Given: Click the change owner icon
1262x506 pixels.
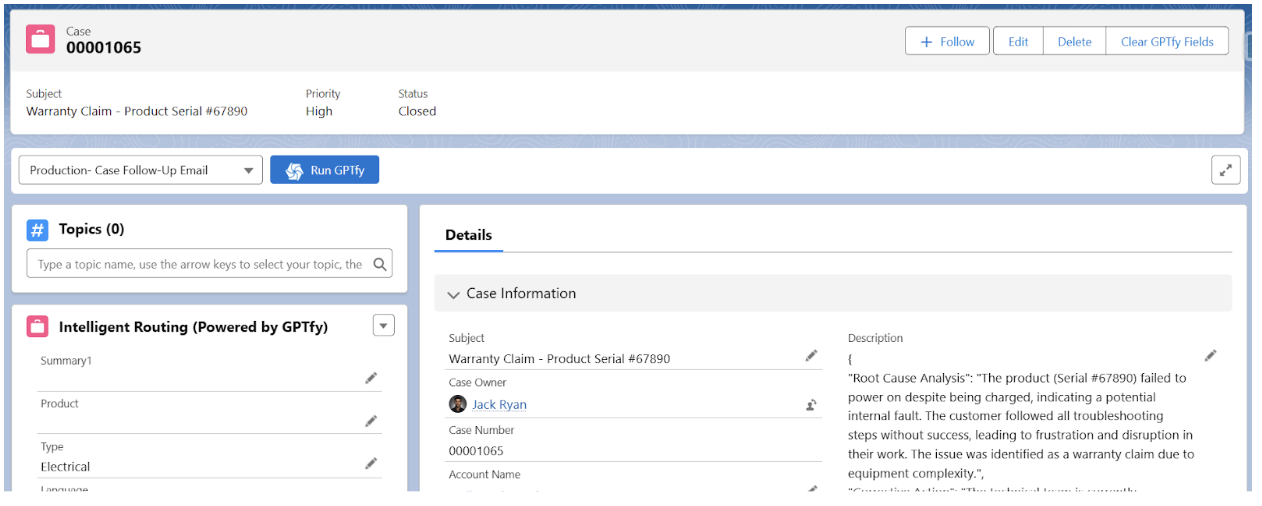Looking at the screenshot, I should (811, 404).
